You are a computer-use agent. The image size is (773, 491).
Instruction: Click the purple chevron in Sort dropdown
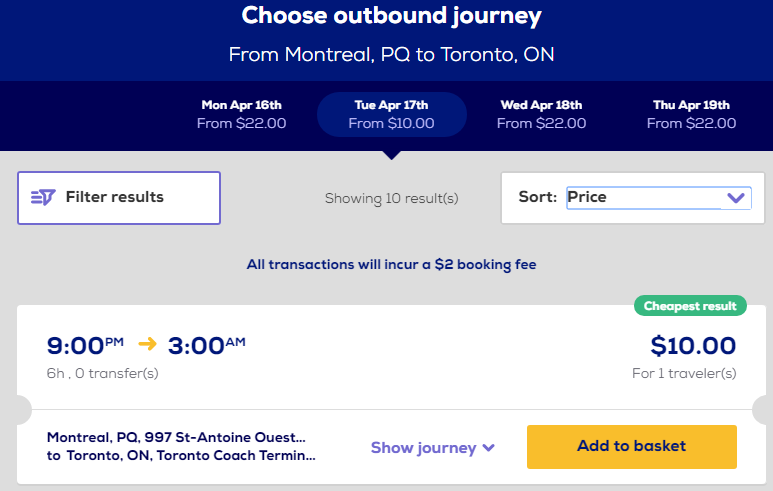coord(736,198)
